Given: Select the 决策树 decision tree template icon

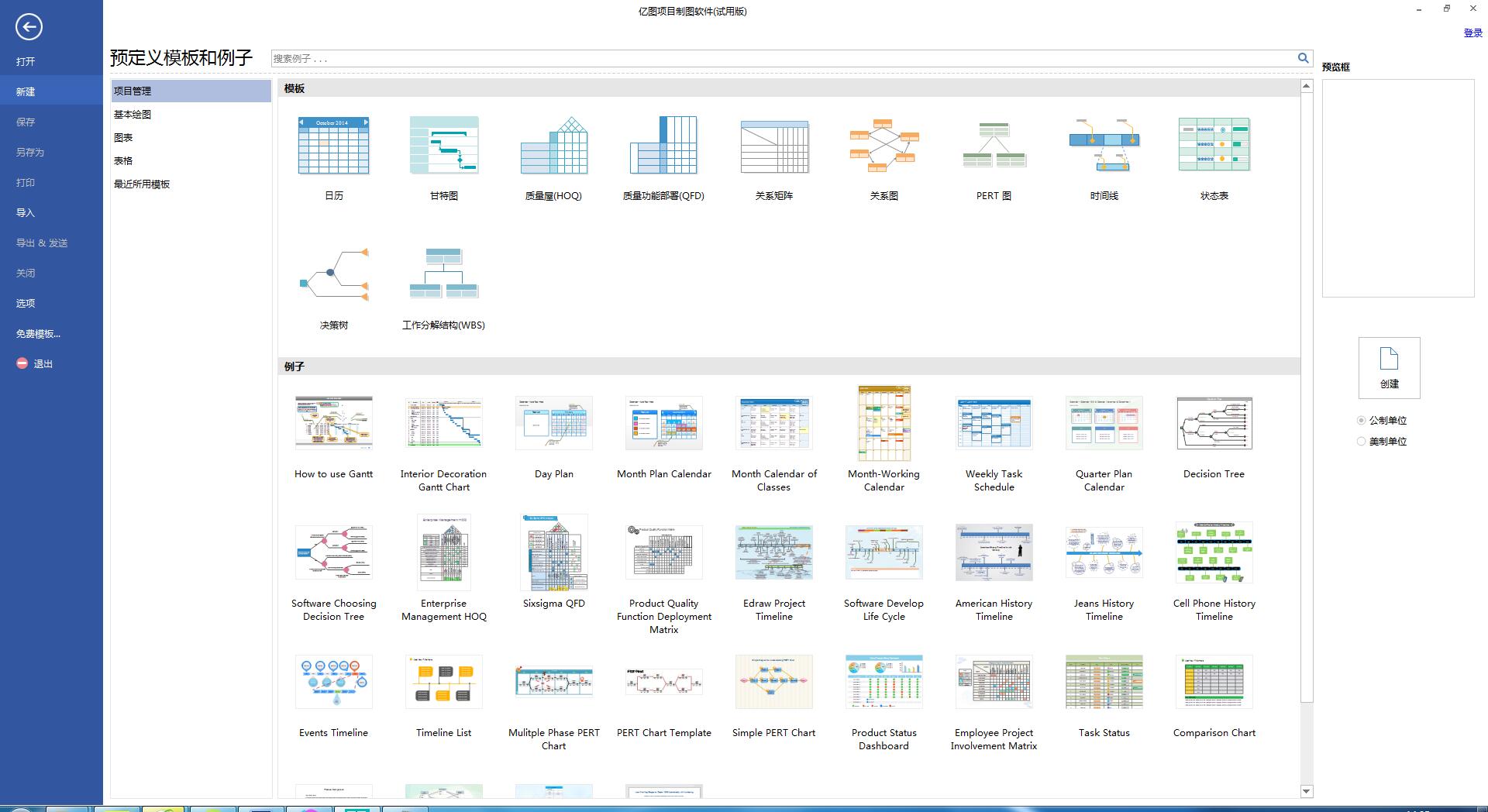Looking at the screenshot, I should click(x=333, y=275).
